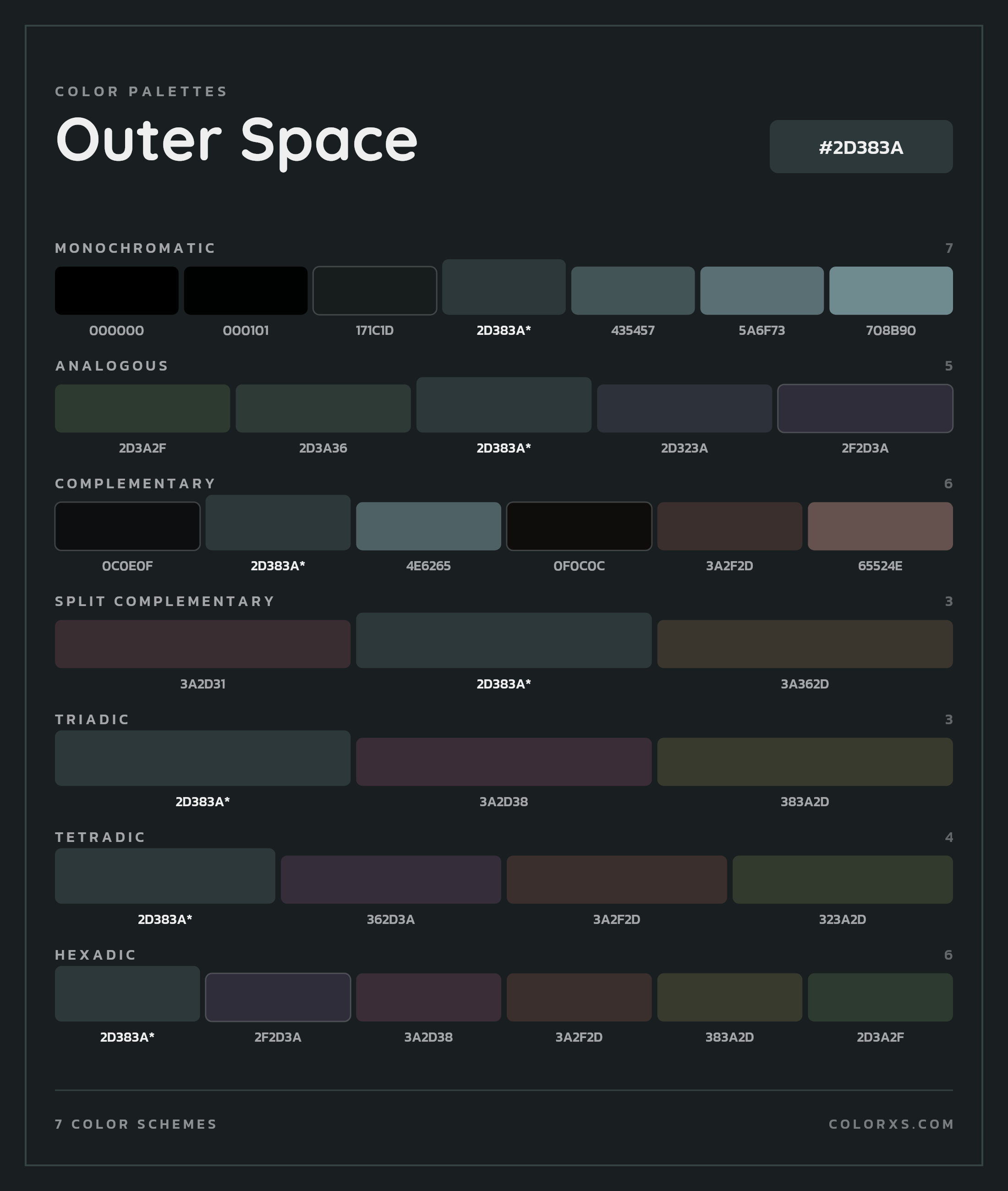The height and width of the screenshot is (1191, 1008).
Task: Pick the 0F0C0C outlined swatch
Action: (579, 526)
